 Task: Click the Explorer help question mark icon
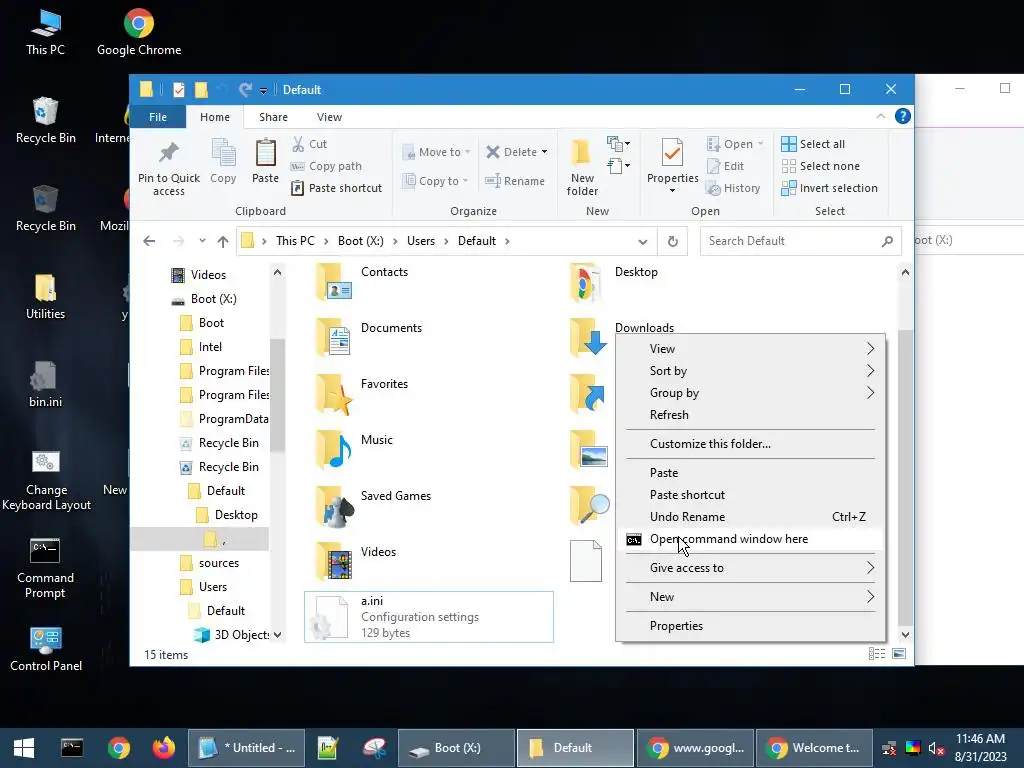903,116
